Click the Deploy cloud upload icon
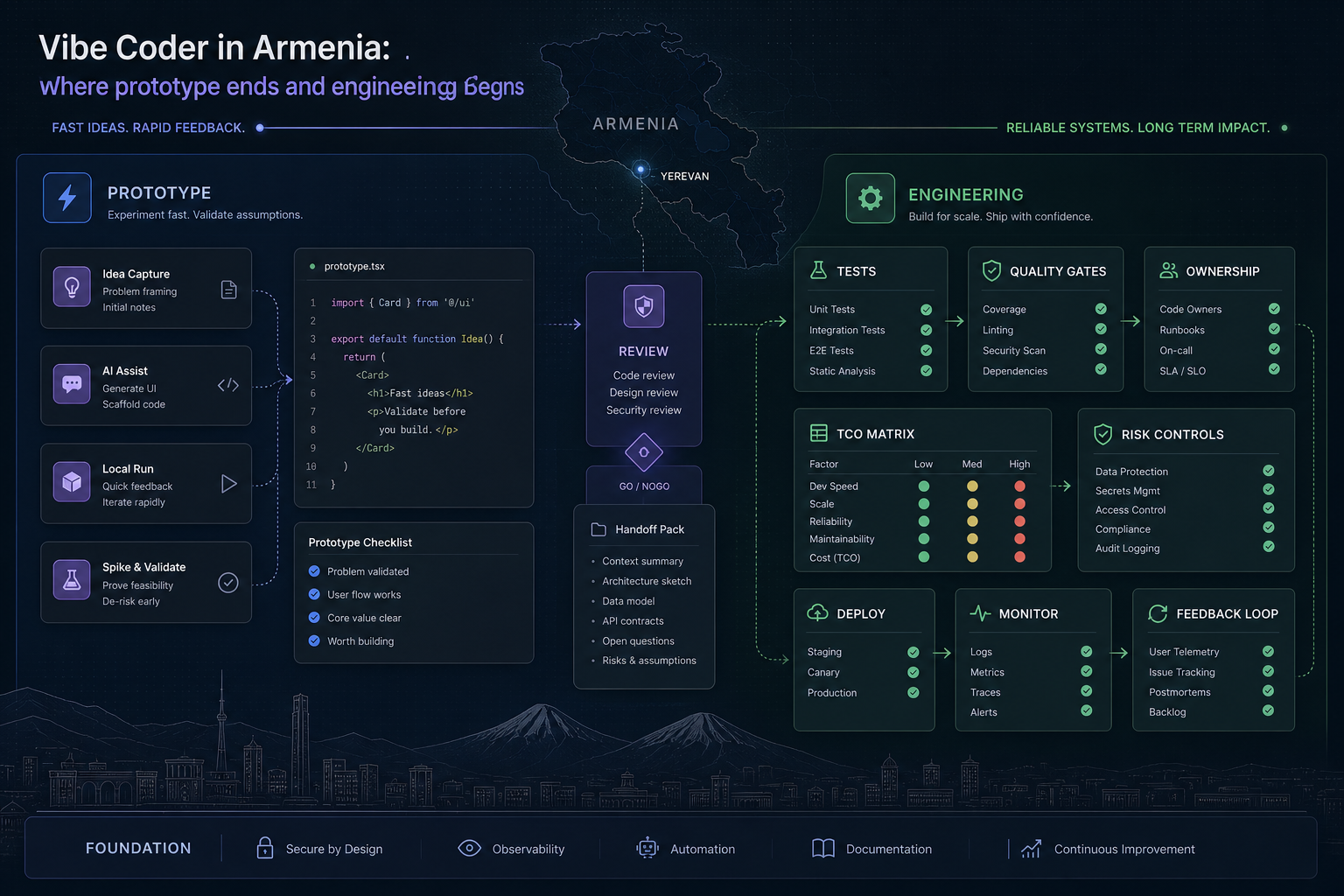 coord(817,612)
